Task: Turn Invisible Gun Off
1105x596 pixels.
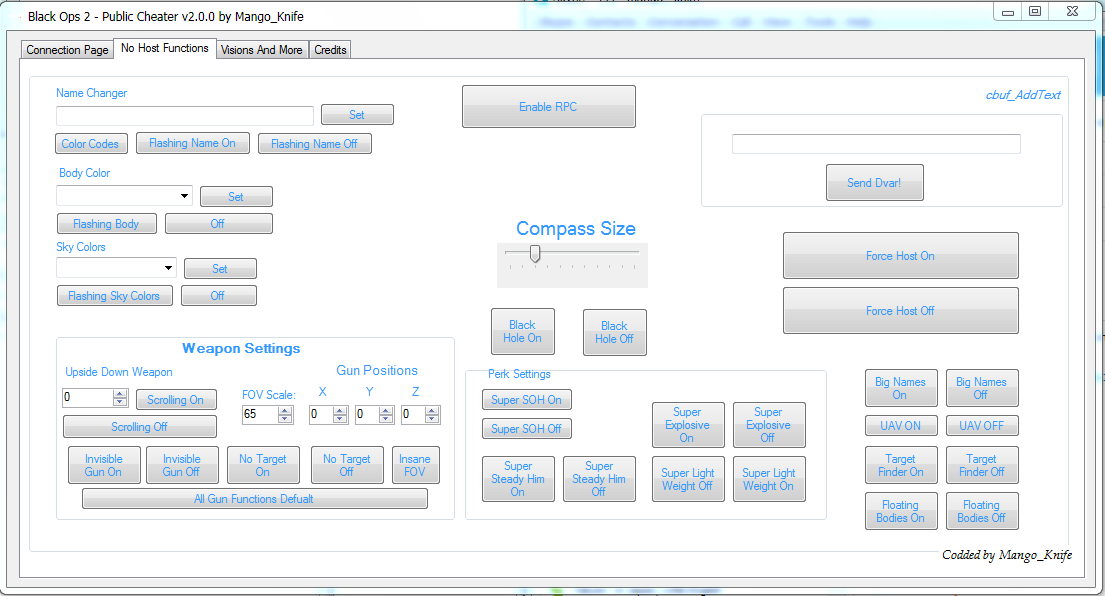Action: (x=182, y=465)
